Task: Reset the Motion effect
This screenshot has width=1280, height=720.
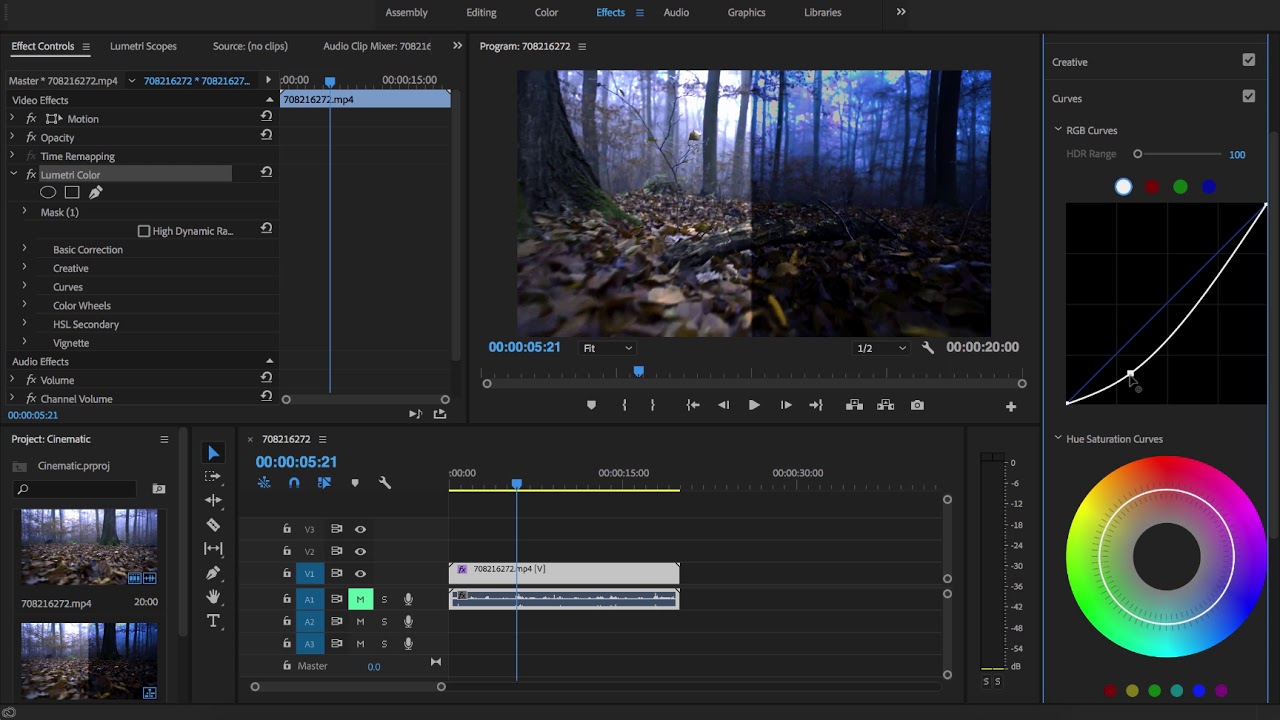Action: [266, 116]
